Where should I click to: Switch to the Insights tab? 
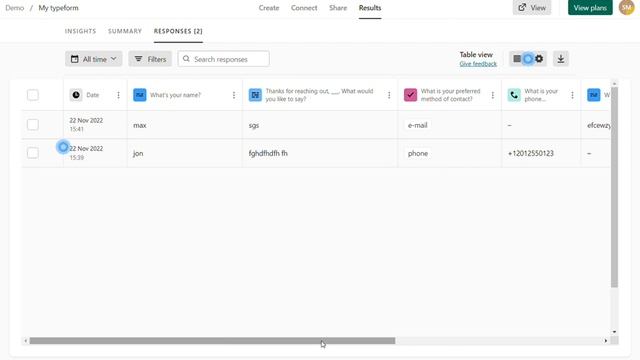tap(80, 31)
